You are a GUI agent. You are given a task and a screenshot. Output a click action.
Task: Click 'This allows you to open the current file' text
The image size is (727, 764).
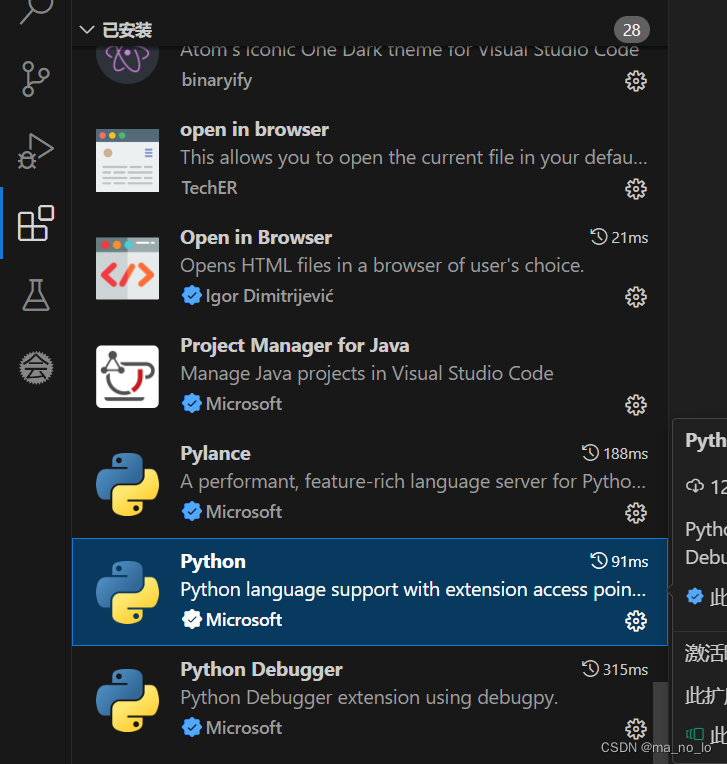pos(414,158)
